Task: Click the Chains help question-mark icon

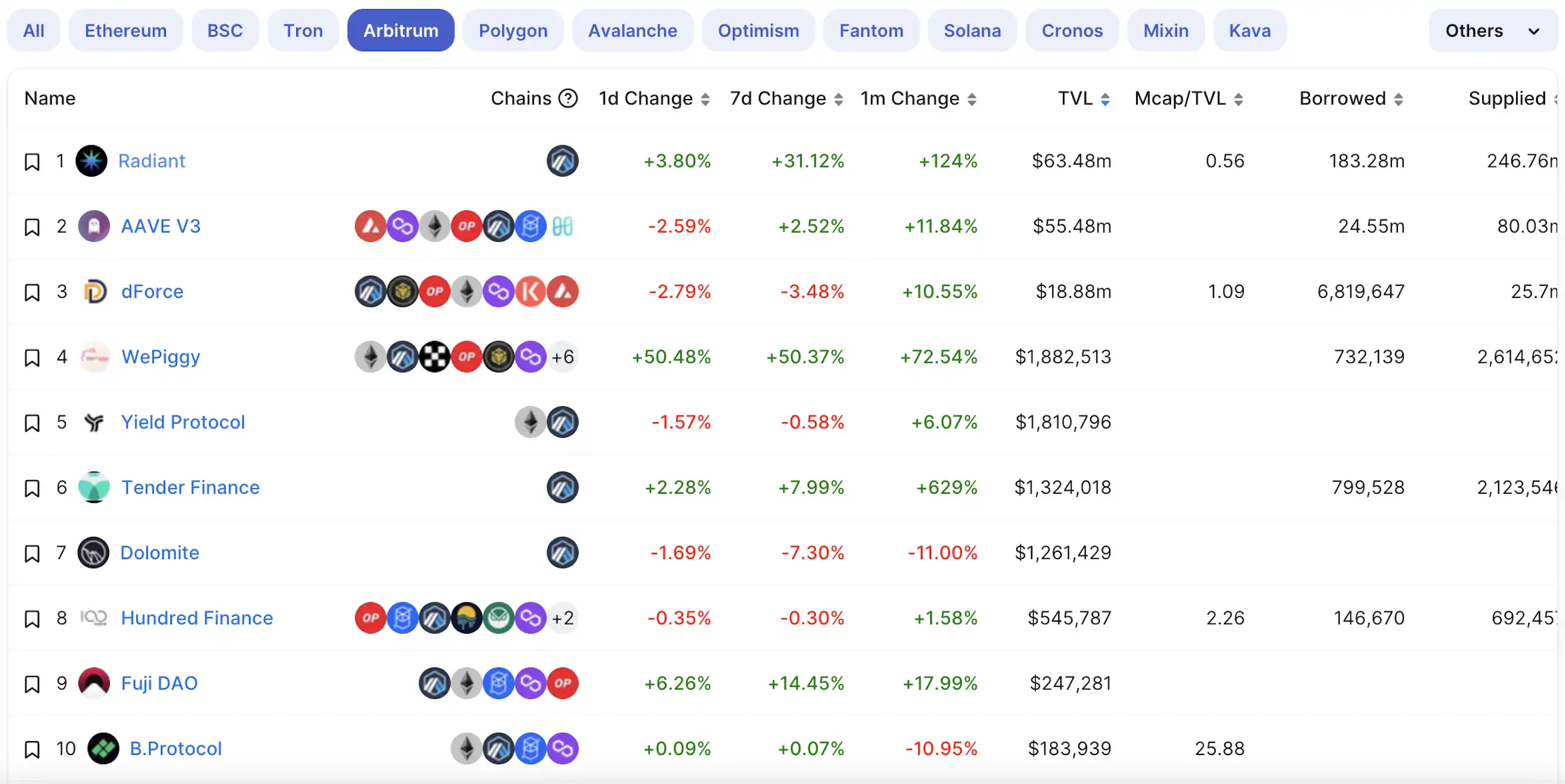Action: [x=568, y=98]
